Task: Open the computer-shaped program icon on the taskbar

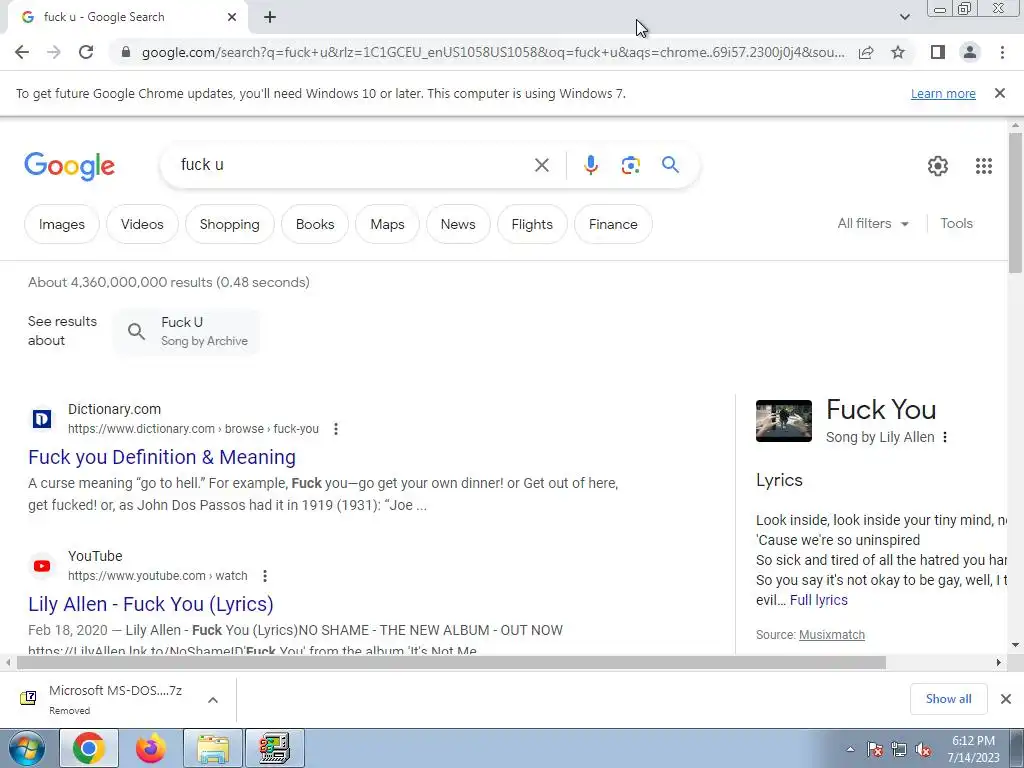Action: 275,748
